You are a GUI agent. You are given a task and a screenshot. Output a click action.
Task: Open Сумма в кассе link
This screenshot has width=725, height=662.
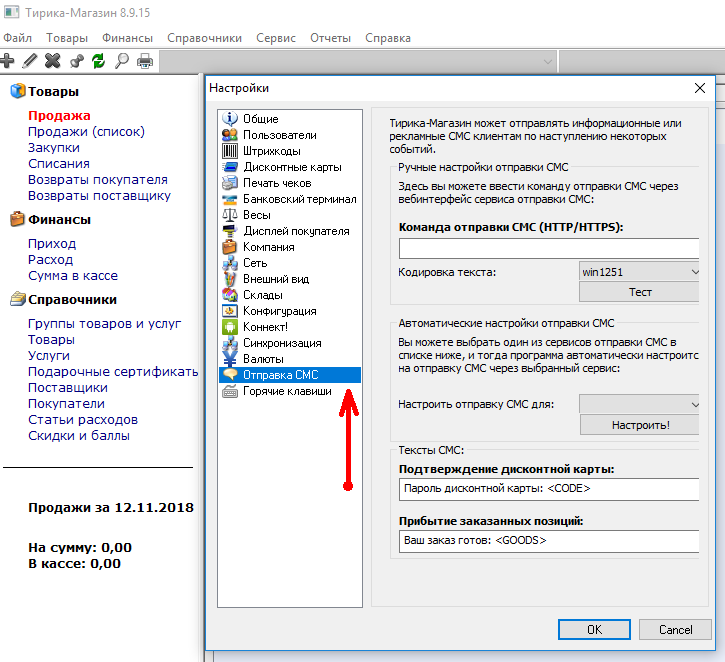point(73,276)
